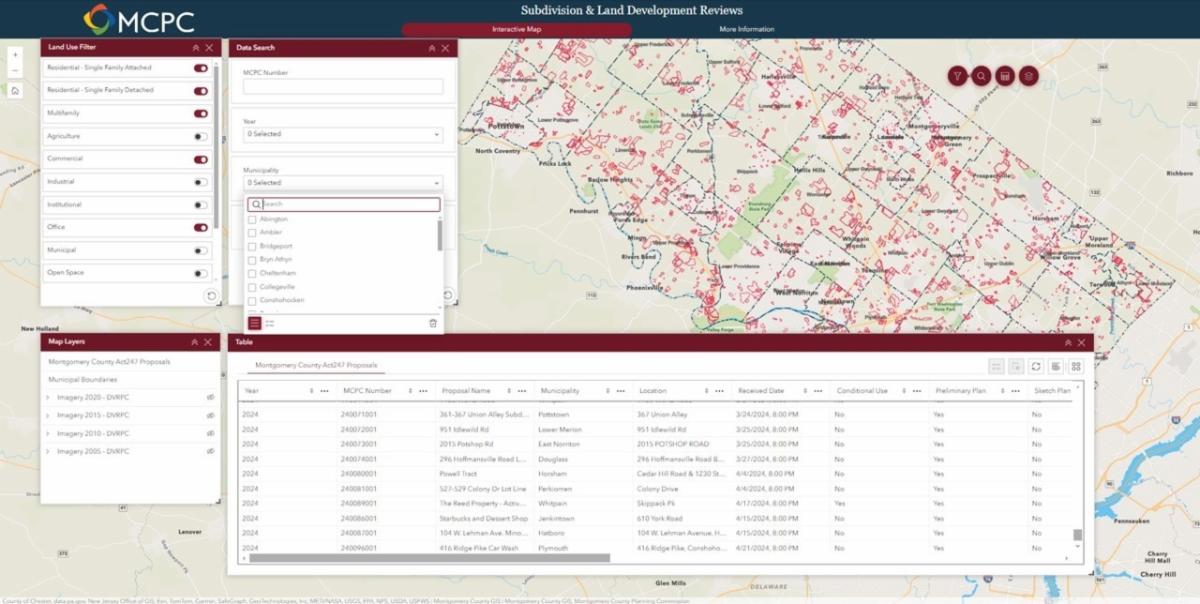Open the filter widget round button
The height and width of the screenshot is (604, 1200).
click(x=957, y=76)
